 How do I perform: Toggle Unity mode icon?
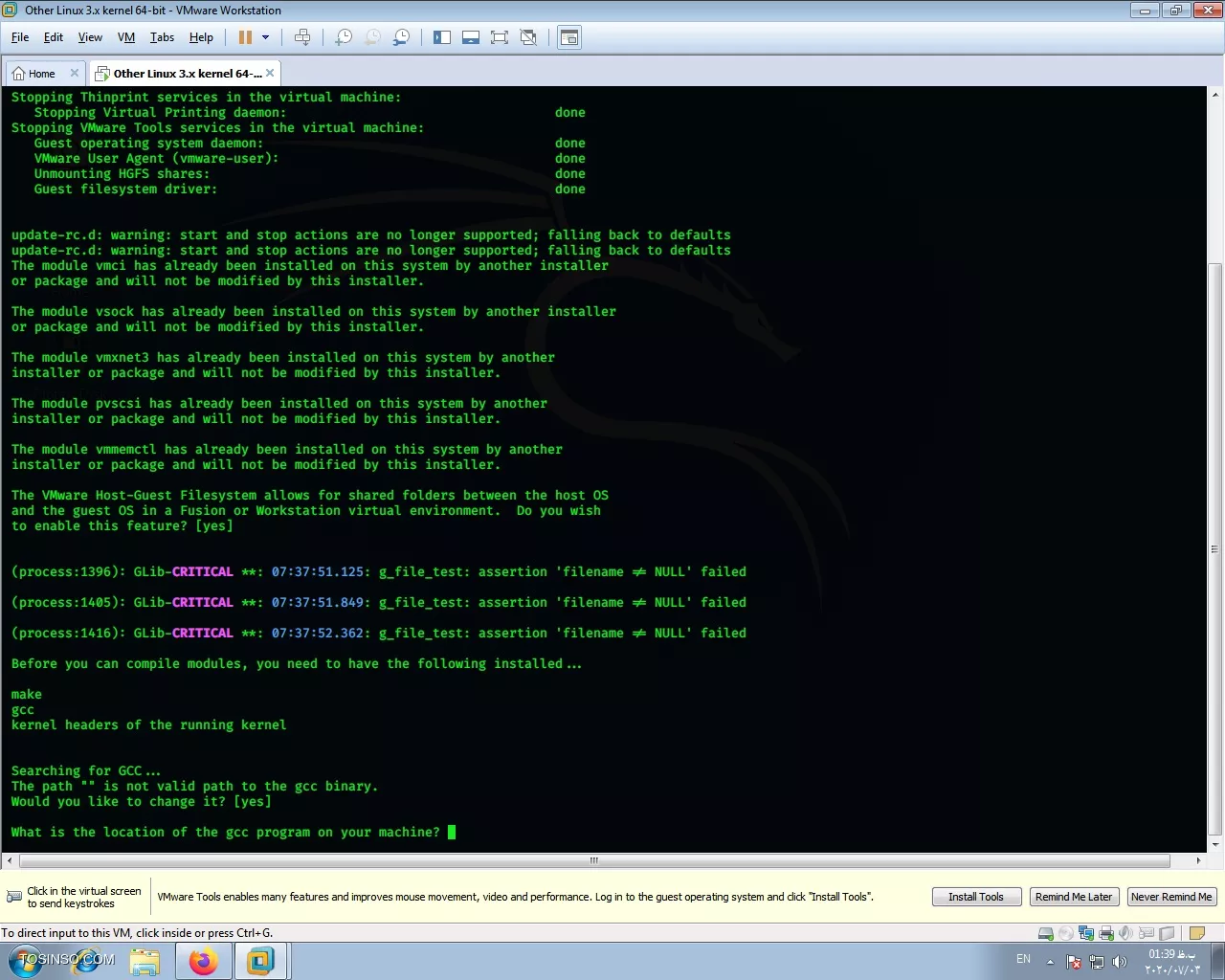[528, 37]
